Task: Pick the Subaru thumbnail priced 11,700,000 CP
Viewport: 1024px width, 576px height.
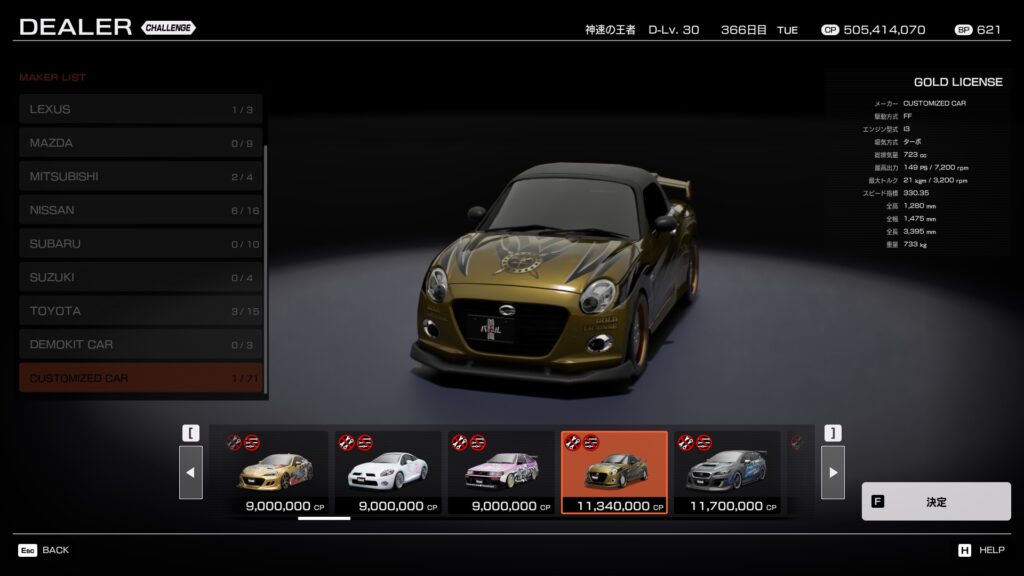Action: pos(726,472)
